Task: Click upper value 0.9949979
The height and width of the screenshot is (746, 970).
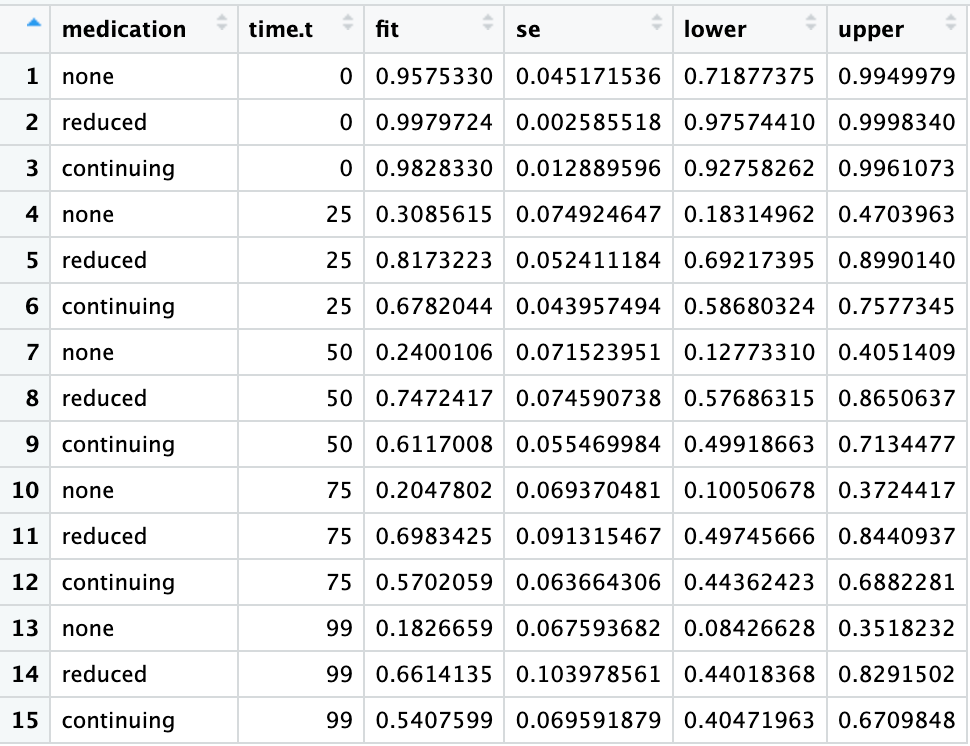Action: (896, 76)
